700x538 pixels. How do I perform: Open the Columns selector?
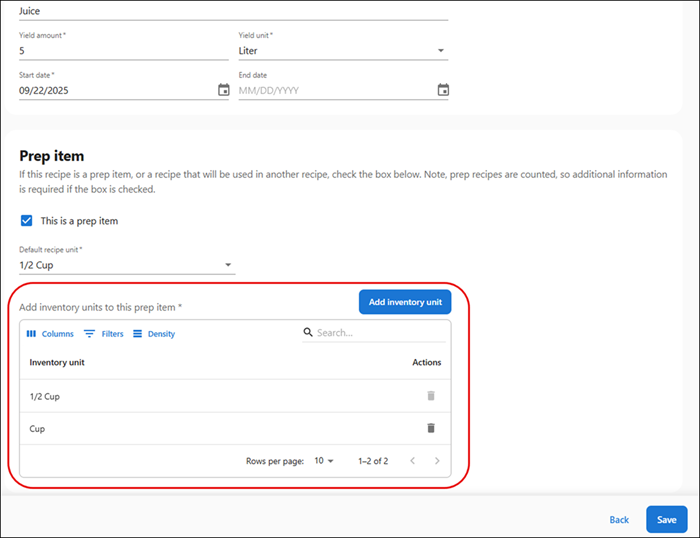pyautogui.click(x=50, y=334)
